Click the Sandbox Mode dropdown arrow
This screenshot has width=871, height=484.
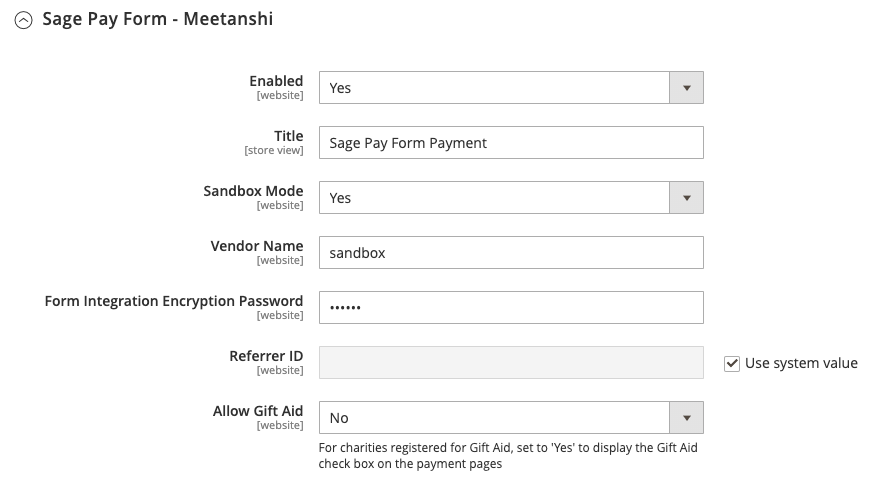[687, 198]
